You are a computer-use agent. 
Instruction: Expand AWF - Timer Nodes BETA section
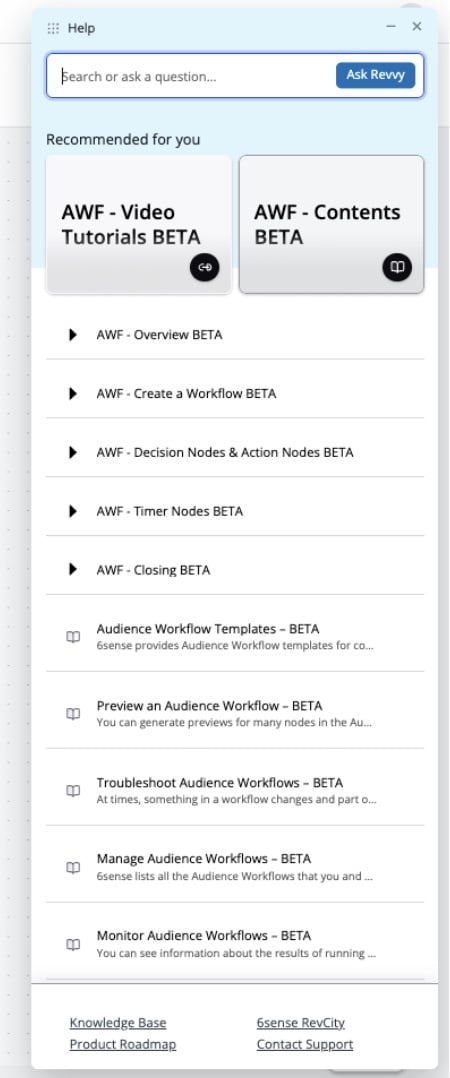pos(235,512)
